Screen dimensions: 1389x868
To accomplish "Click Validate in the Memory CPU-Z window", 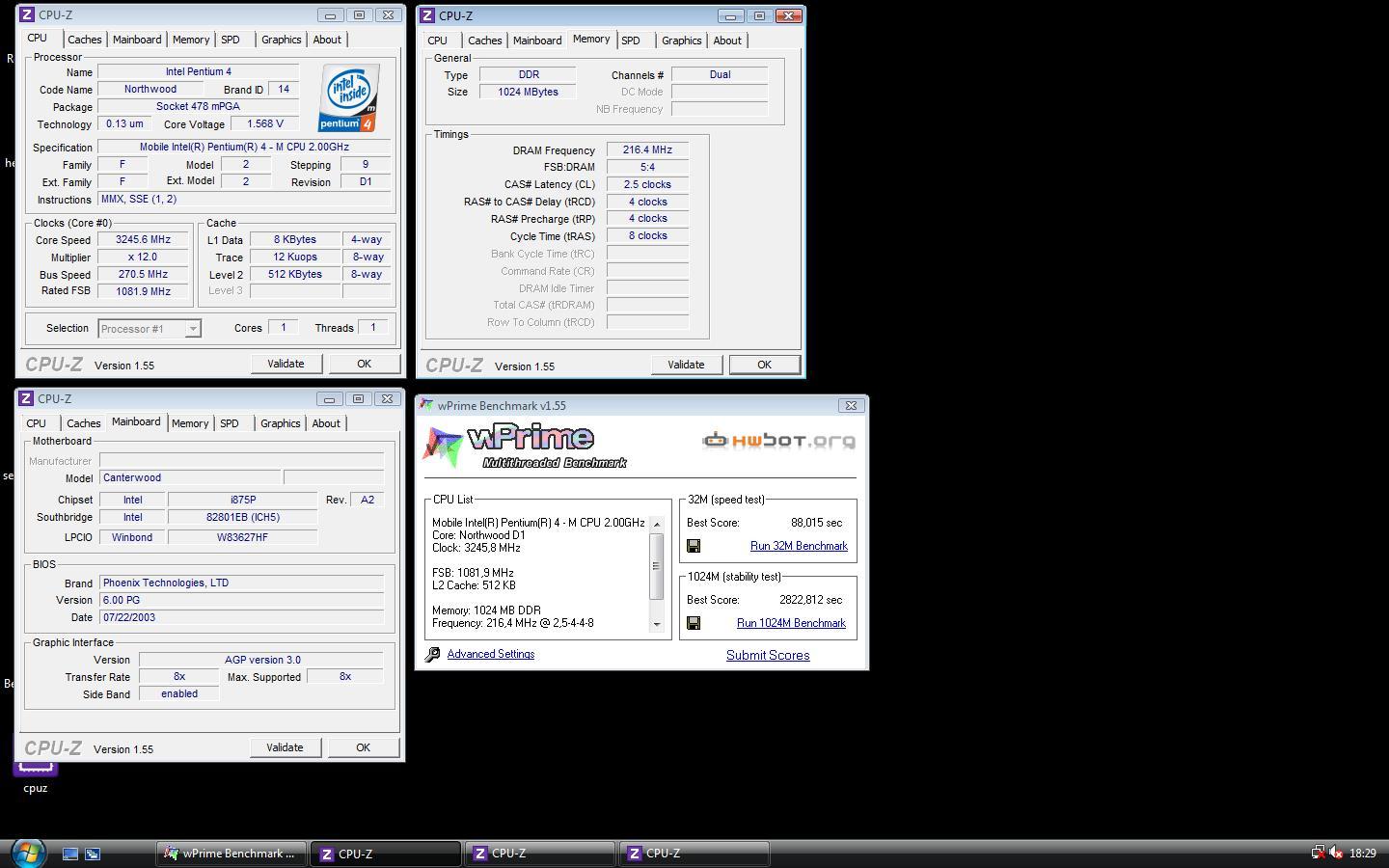I will coord(686,365).
